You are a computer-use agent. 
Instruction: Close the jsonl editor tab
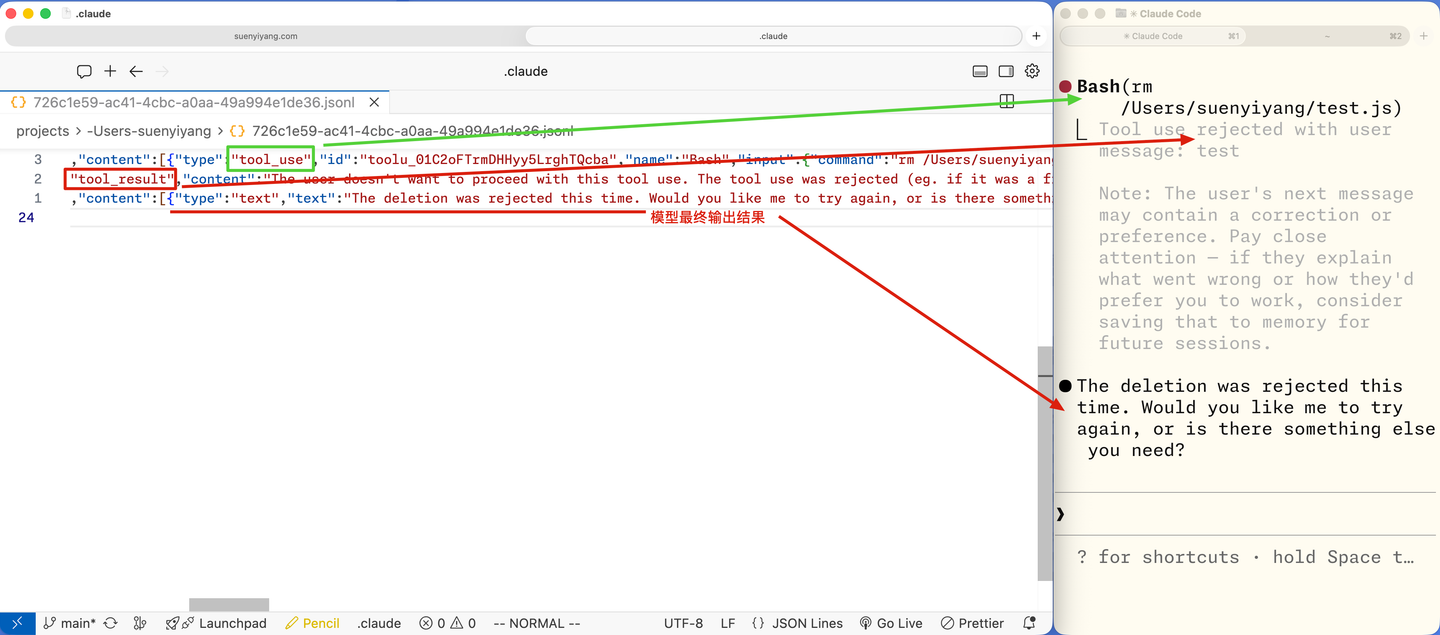[375, 102]
